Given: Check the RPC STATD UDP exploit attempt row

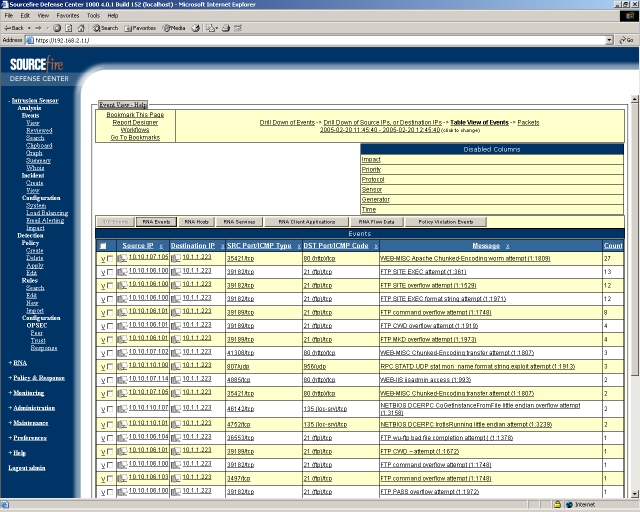Looking at the screenshot, I should [x=110, y=367].
